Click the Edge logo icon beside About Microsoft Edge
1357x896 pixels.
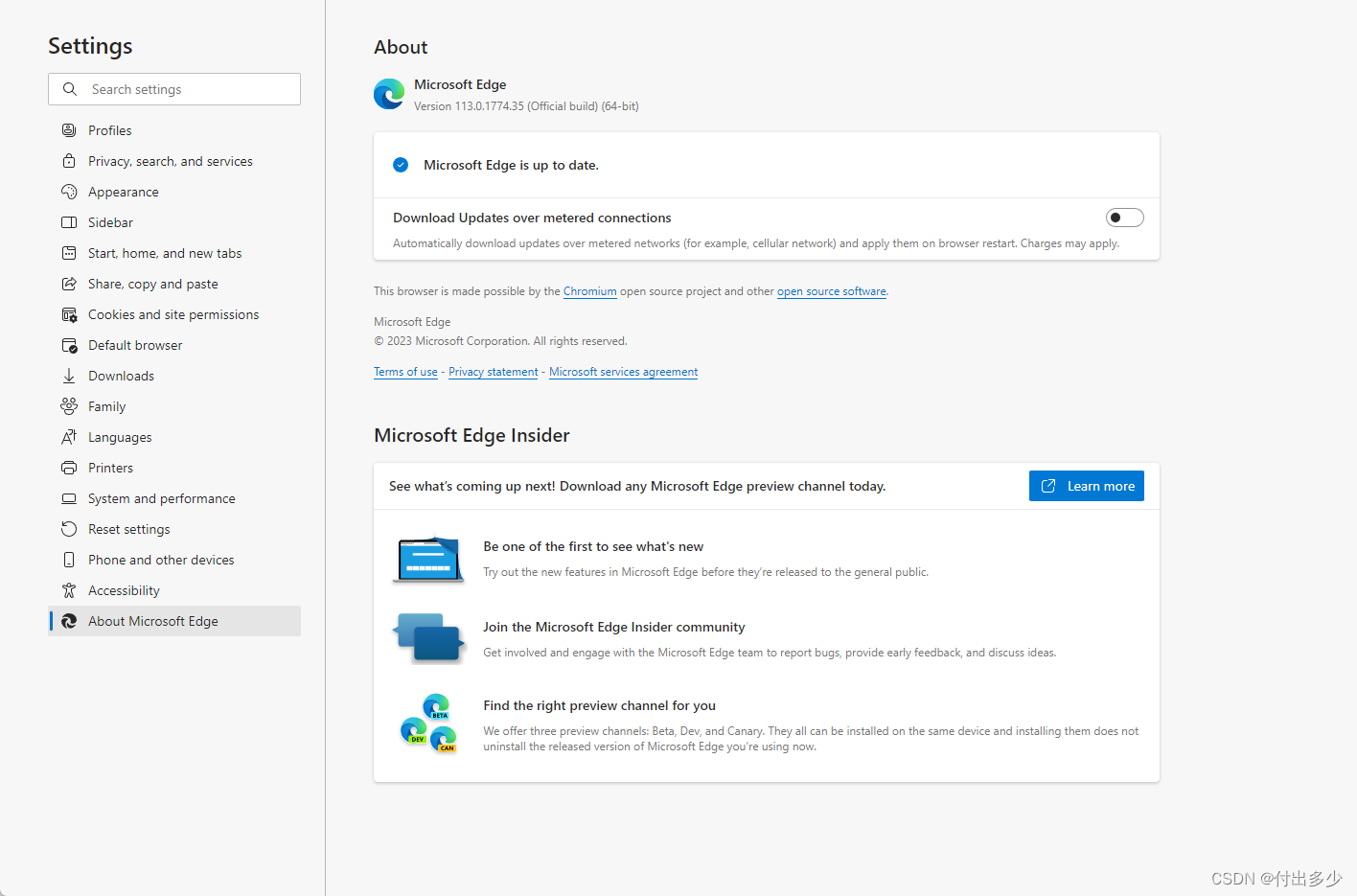click(x=69, y=621)
